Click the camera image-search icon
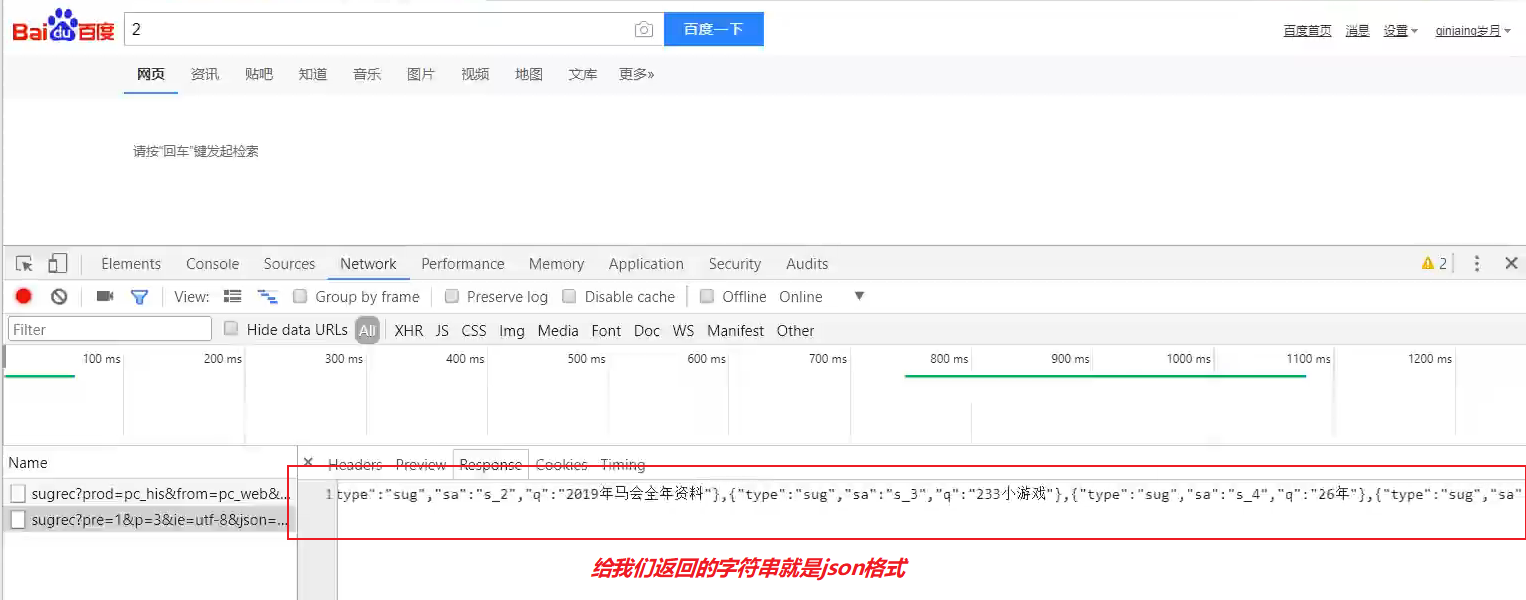1526x600 pixels. coord(644,30)
